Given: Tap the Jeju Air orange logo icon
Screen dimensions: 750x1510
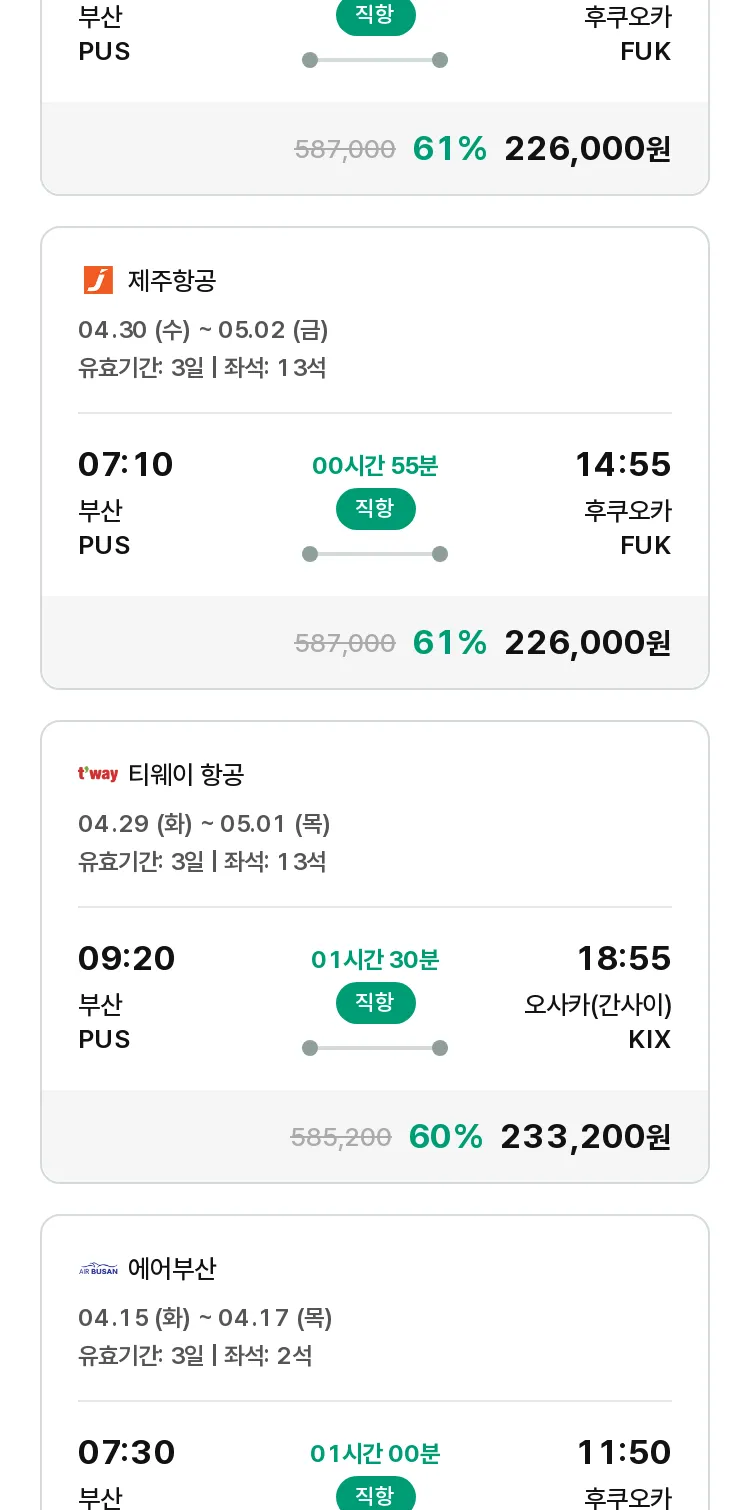Looking at the screenshot, I should pyautogui.click(x=98, y=280).
